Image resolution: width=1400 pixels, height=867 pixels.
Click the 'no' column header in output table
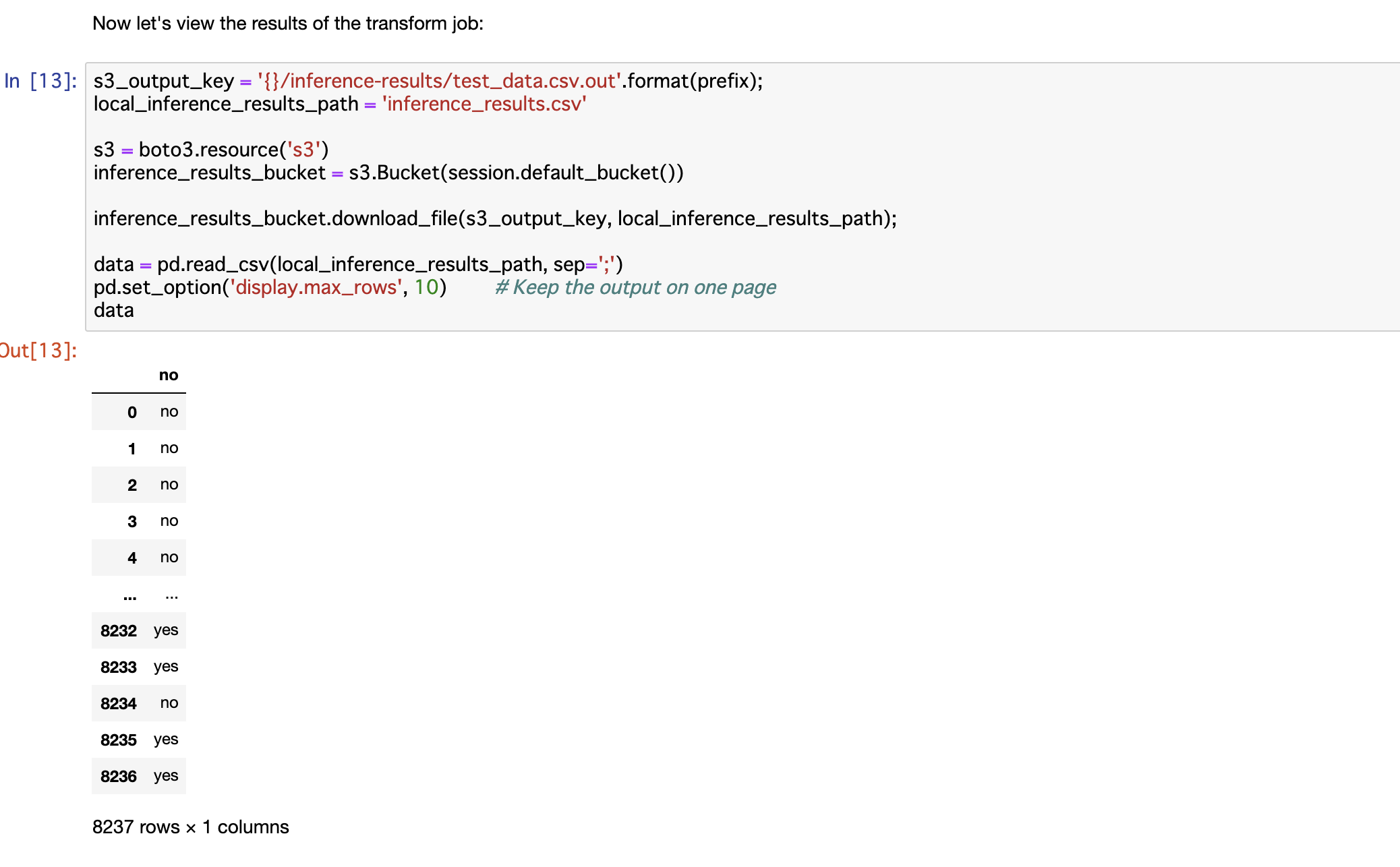pos(169,376)
